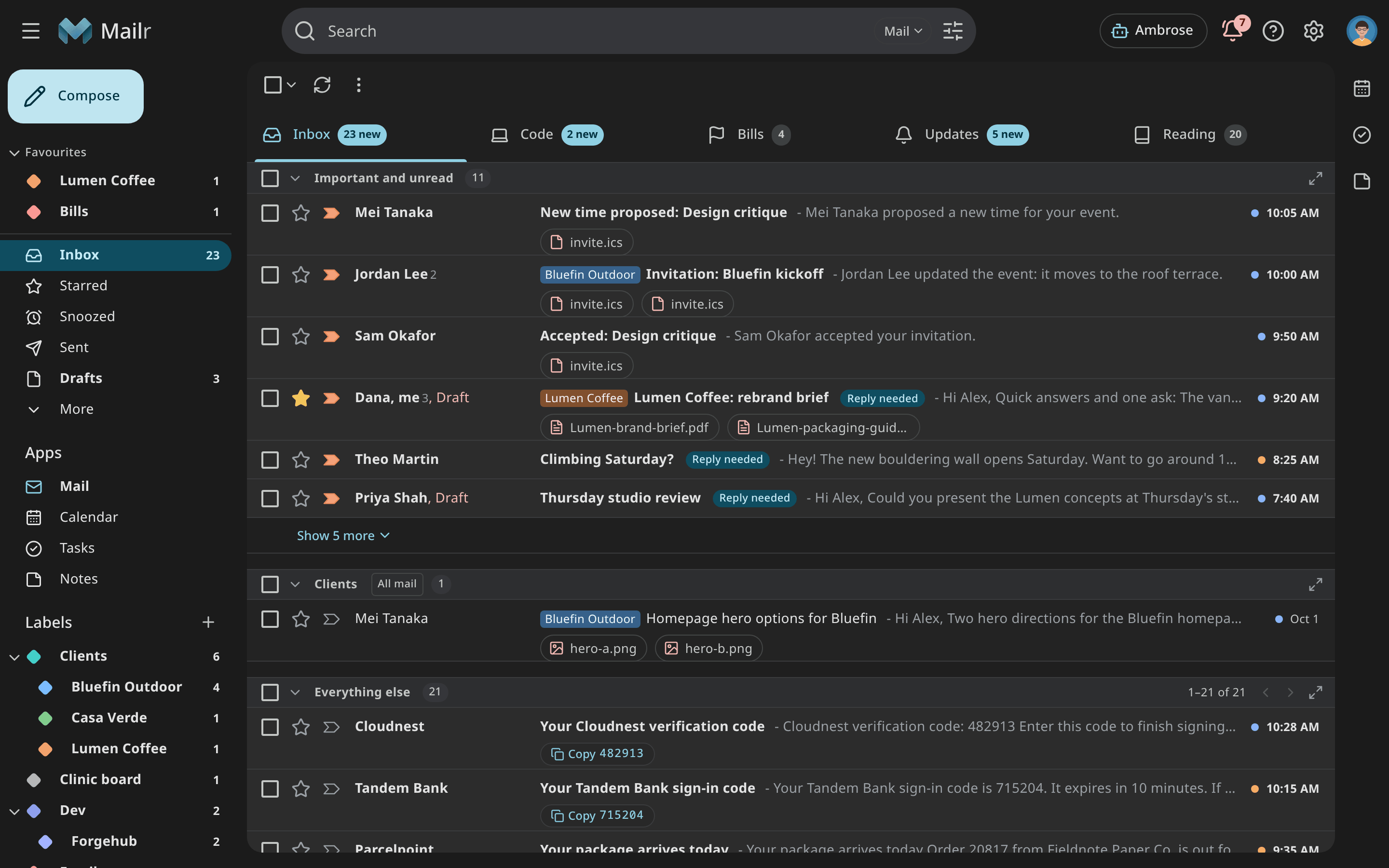Image resolution: width=1389 pixels, height=868 pixels.
Task: Add a new label with plus icon
Action: coord(208,622)
